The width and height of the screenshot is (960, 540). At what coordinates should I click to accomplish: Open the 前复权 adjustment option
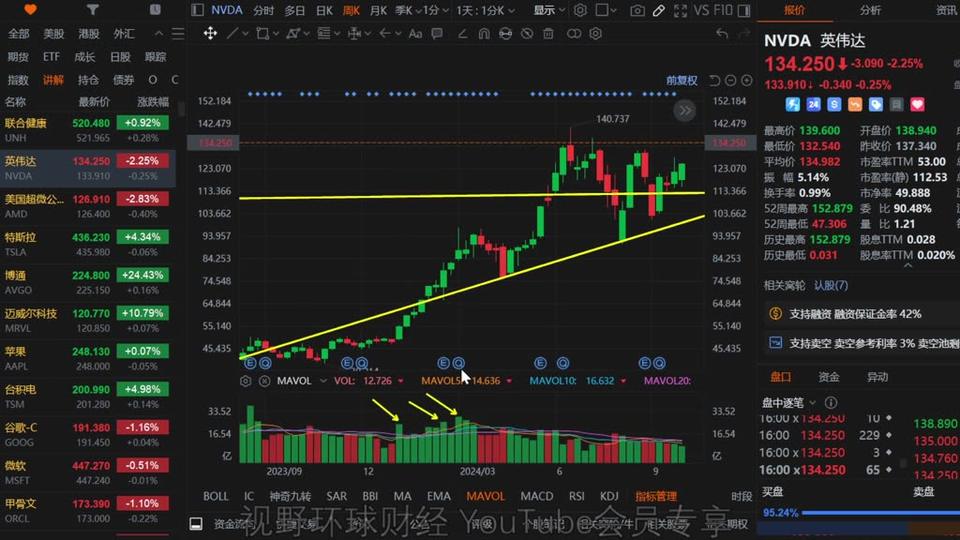pos(681,80)
